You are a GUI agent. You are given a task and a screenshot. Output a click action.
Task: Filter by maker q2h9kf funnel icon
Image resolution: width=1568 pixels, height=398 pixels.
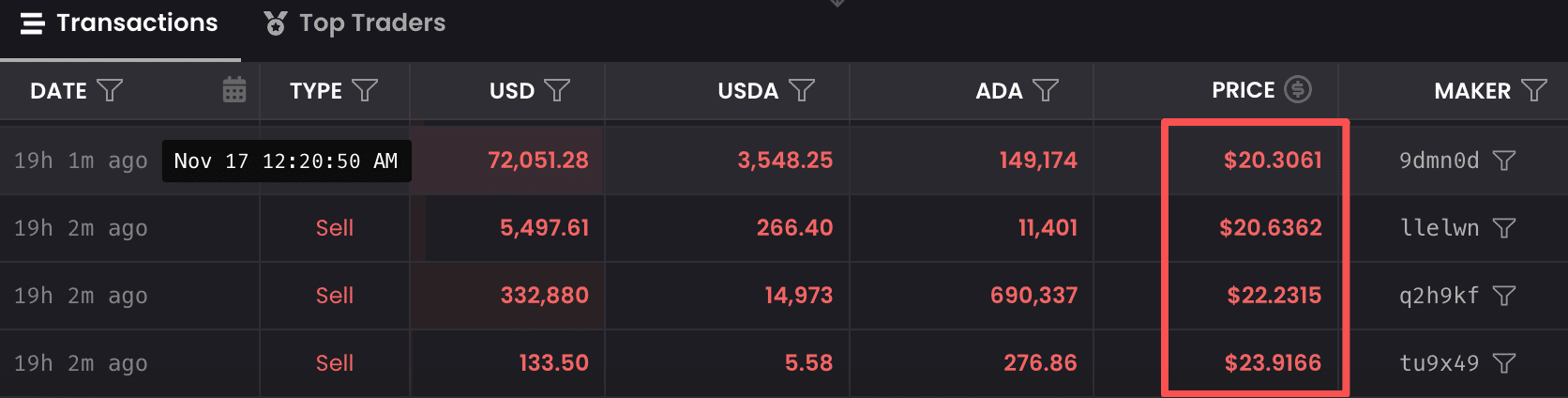coord(1504,296)
